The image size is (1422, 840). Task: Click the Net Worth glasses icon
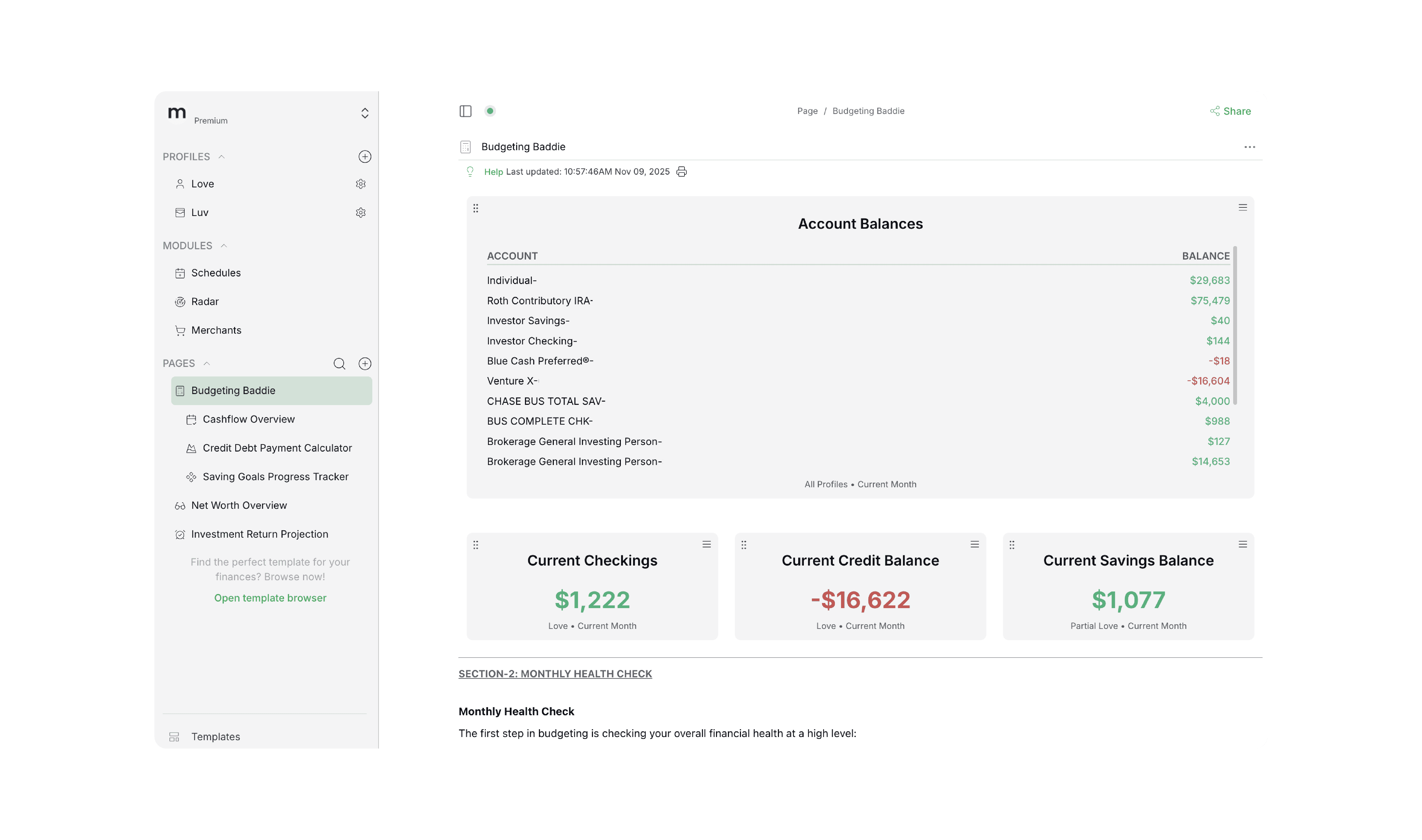pos(180,506)
